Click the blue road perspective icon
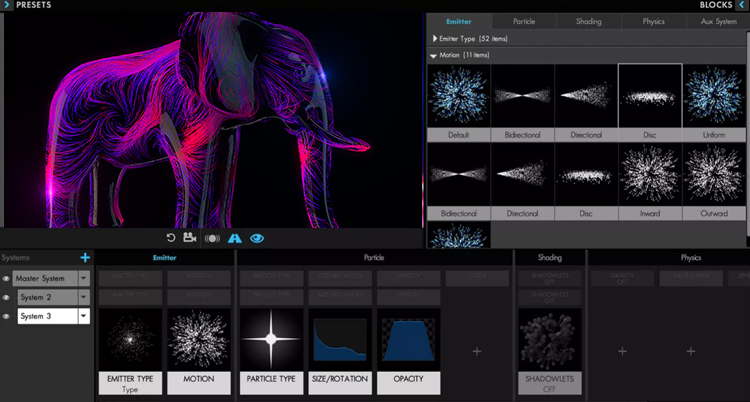 click(235, 238)
